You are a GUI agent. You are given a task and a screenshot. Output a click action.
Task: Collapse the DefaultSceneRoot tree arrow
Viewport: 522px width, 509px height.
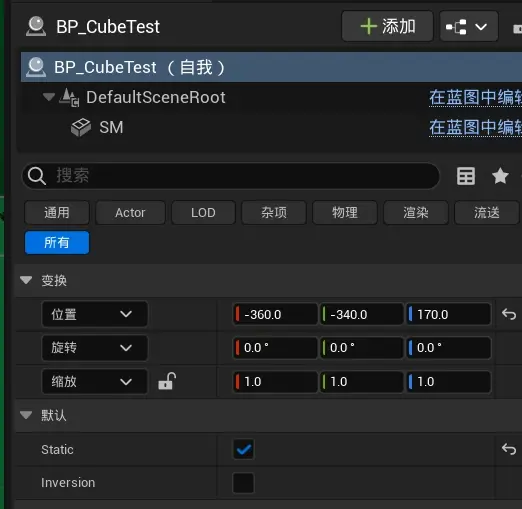pos(49,97)
